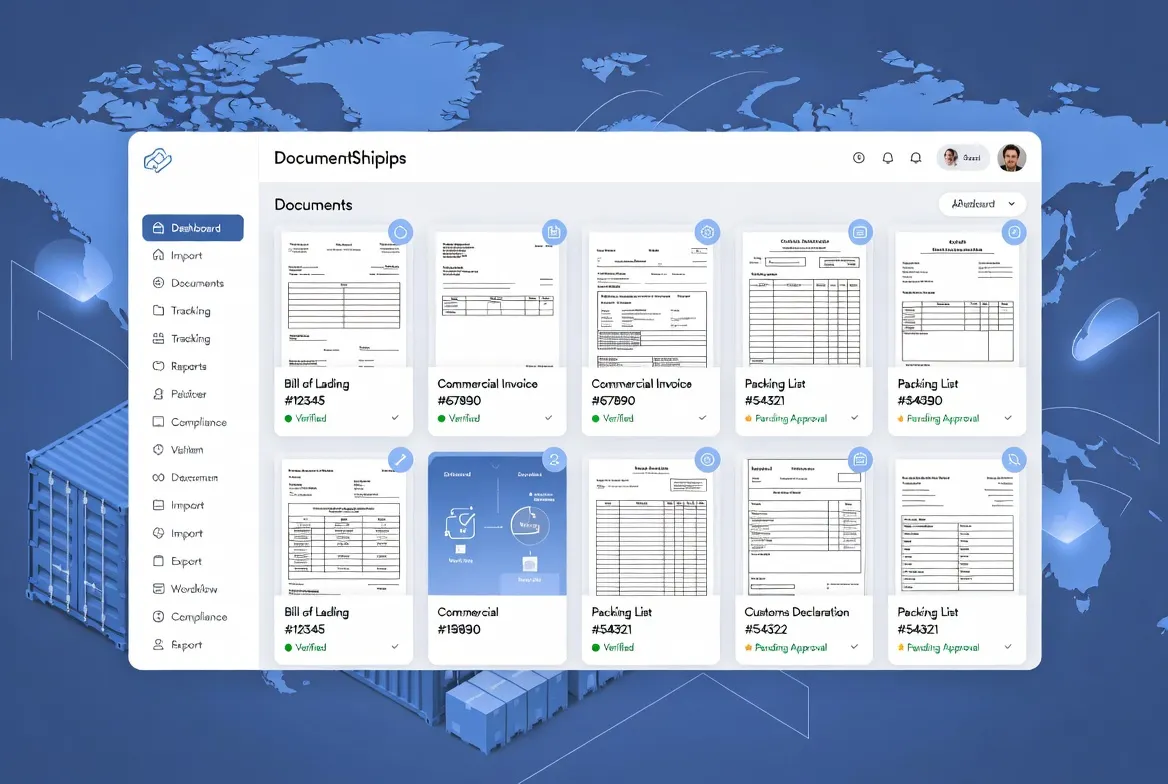Select the Documents header tab

coord(312,204)
